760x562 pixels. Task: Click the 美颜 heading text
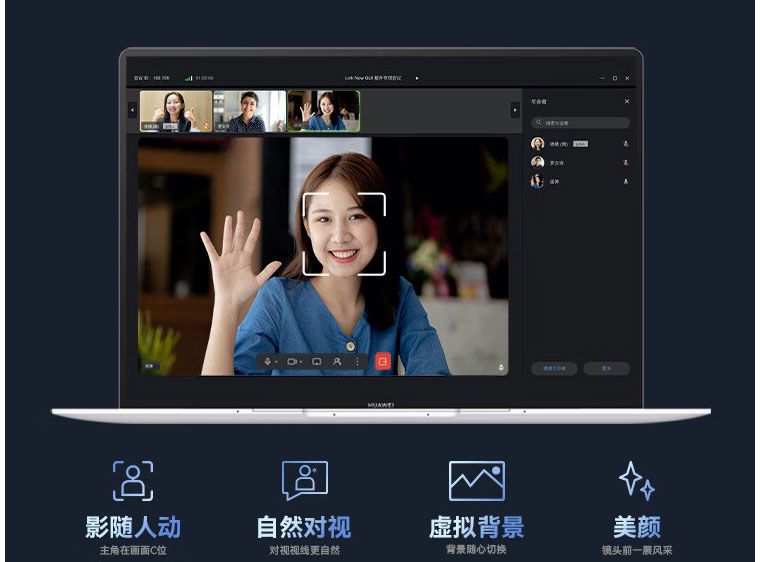tap(637, 527)
